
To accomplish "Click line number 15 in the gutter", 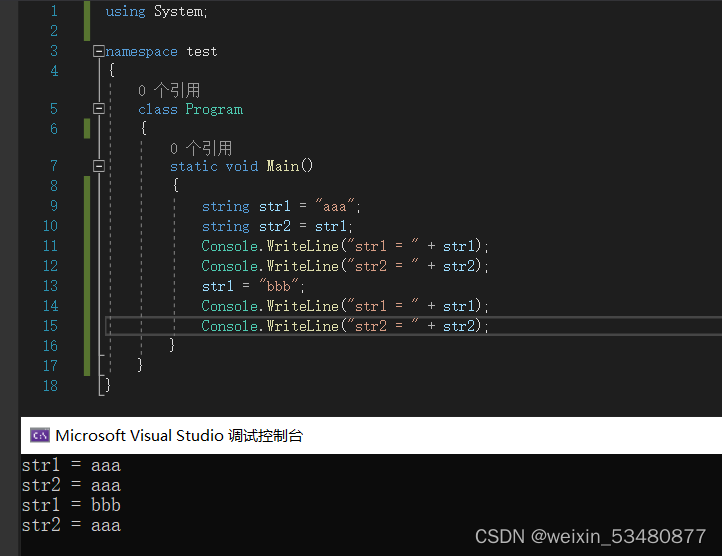I will pyautogui.click(x=50, y=326).
